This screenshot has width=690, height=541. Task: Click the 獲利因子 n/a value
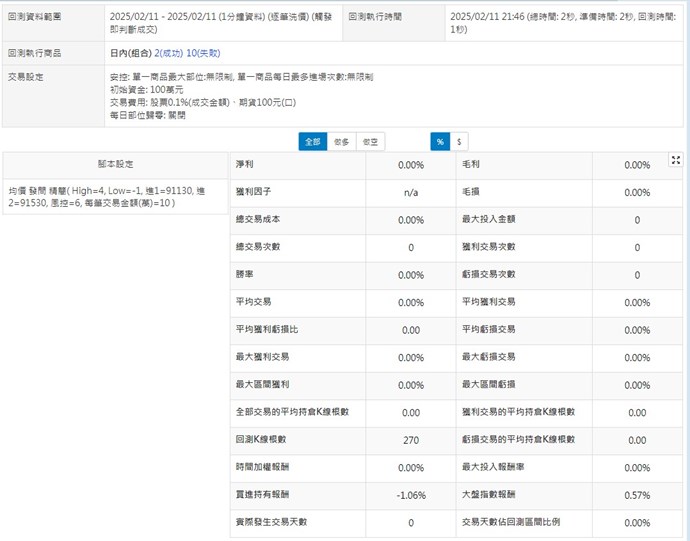click(411, 192)
